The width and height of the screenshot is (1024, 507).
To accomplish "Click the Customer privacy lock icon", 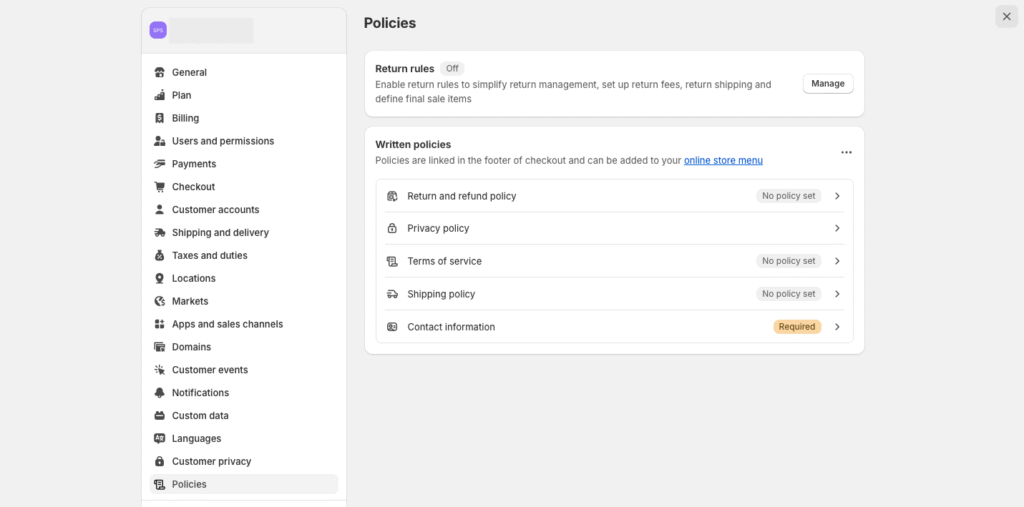I will click(160, 462).
